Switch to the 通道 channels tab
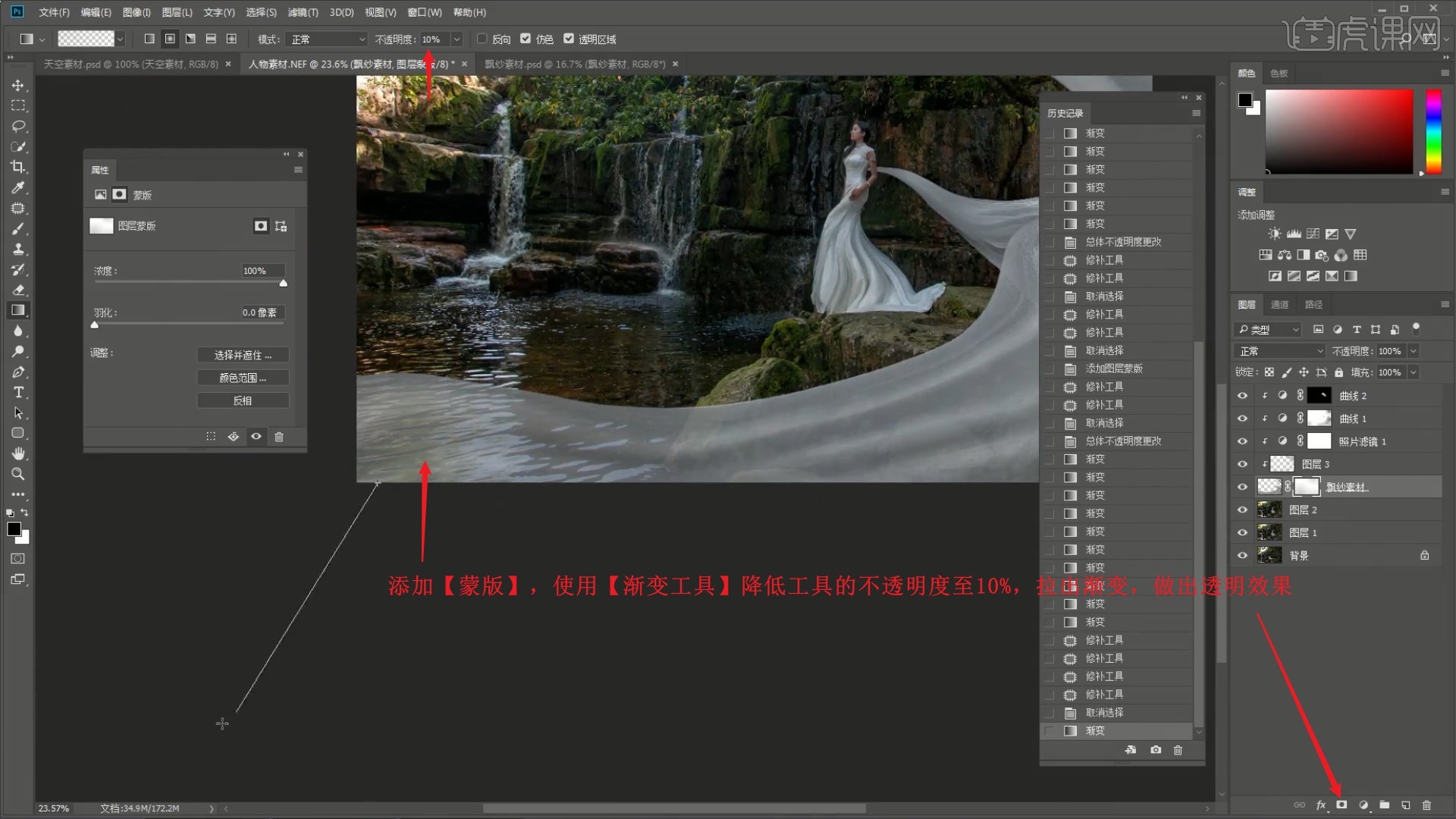Viewport: 1456px width, 819px height. (1280, 304)
